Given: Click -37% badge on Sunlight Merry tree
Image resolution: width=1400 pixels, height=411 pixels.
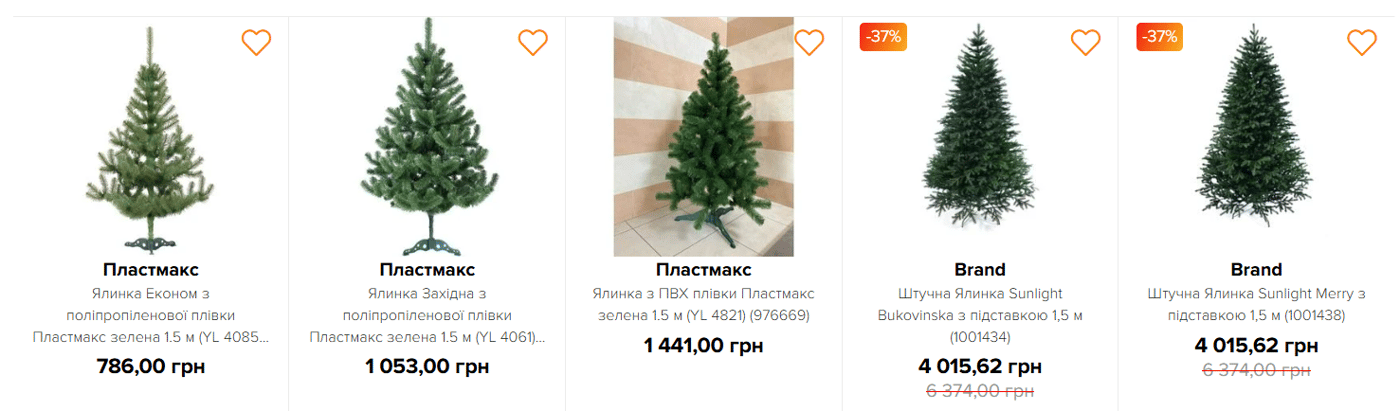Looking at the screenshot, I should pyautogui.click(x=1159, y=37).
